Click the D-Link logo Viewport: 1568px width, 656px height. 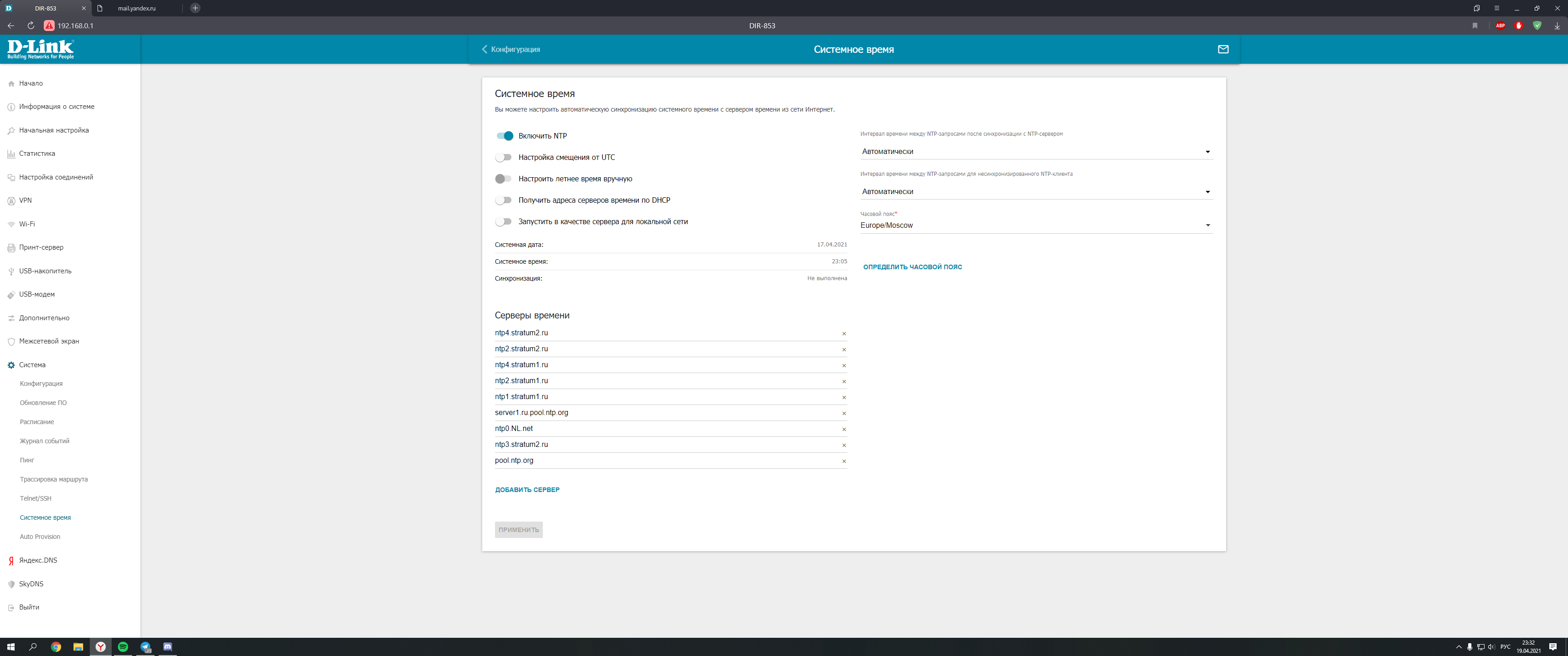tap(40, 49)
